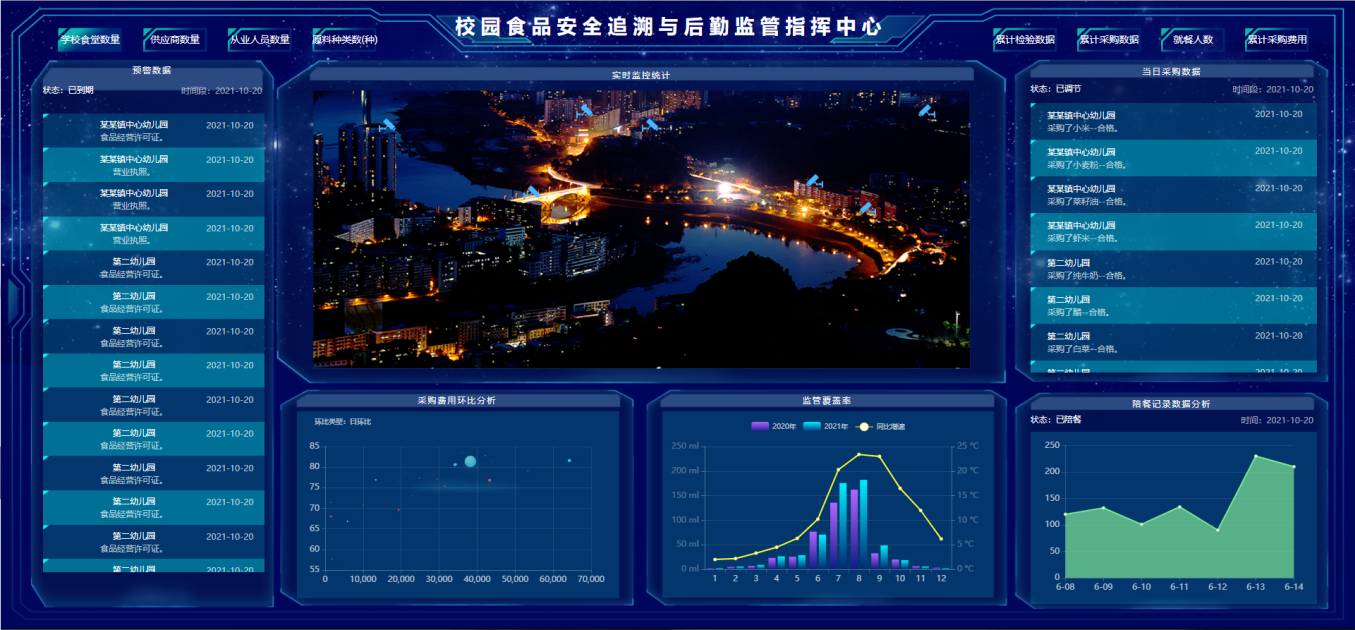The image size is (1355, 630).
Task: Switch to the 学校食堂数量 tab
Action: point(90,40)
